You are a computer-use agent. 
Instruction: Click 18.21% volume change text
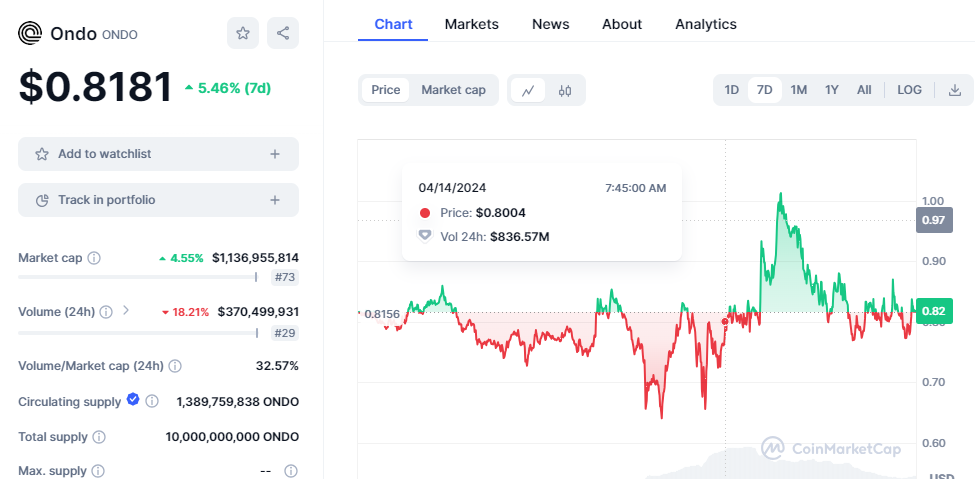pyautogui.click(x=185, y=312)
